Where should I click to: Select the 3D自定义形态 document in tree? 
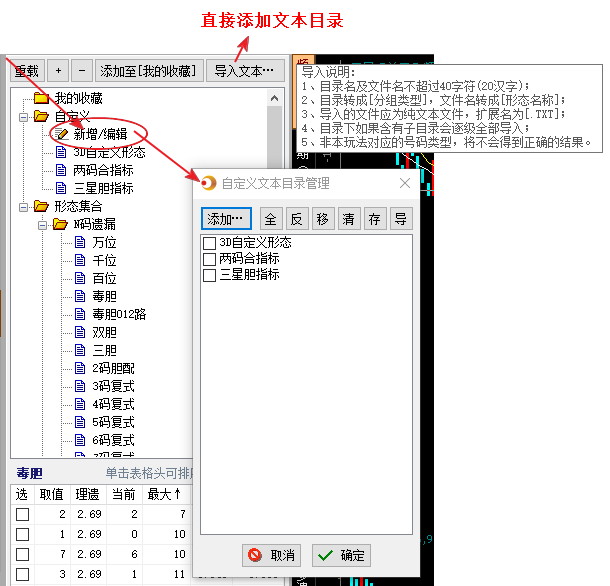[108, 152]
